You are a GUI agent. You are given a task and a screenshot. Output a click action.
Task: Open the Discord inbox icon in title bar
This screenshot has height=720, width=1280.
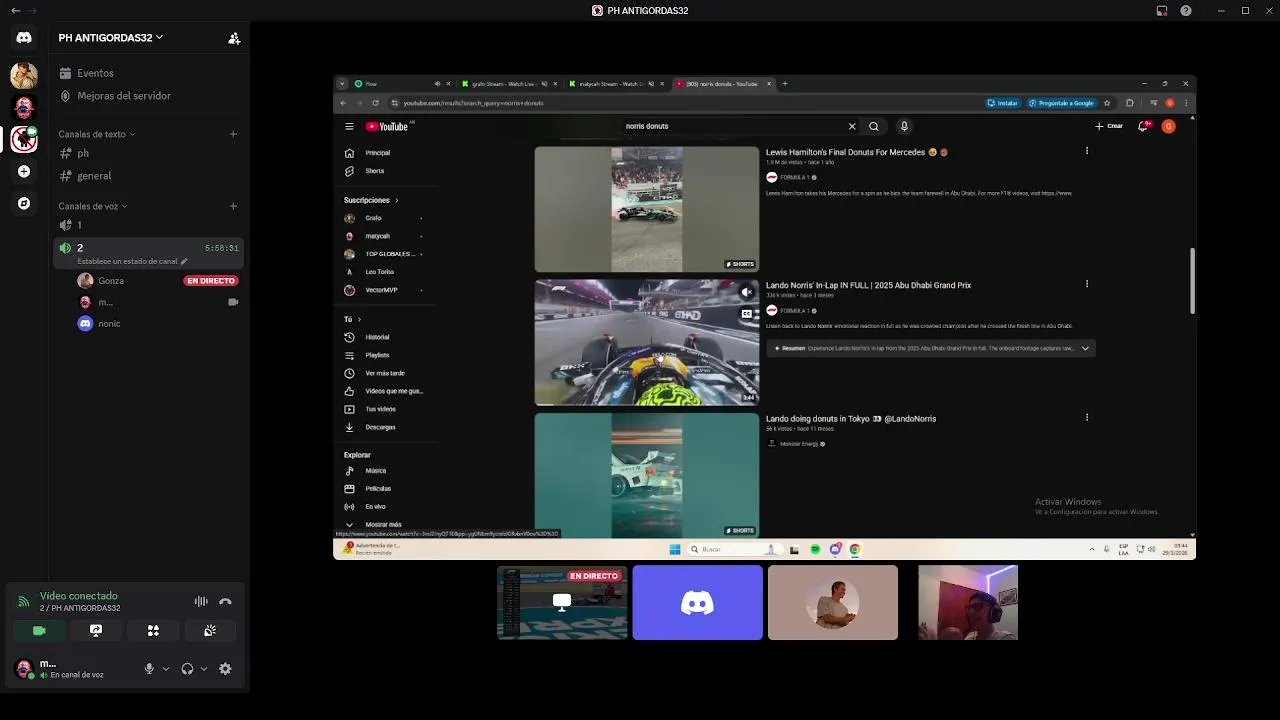[x=1162, y=11]
